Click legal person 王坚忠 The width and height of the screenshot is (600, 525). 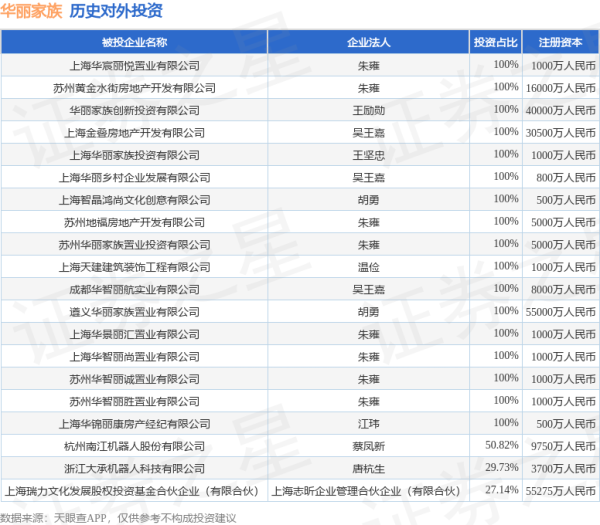[368, 155]
